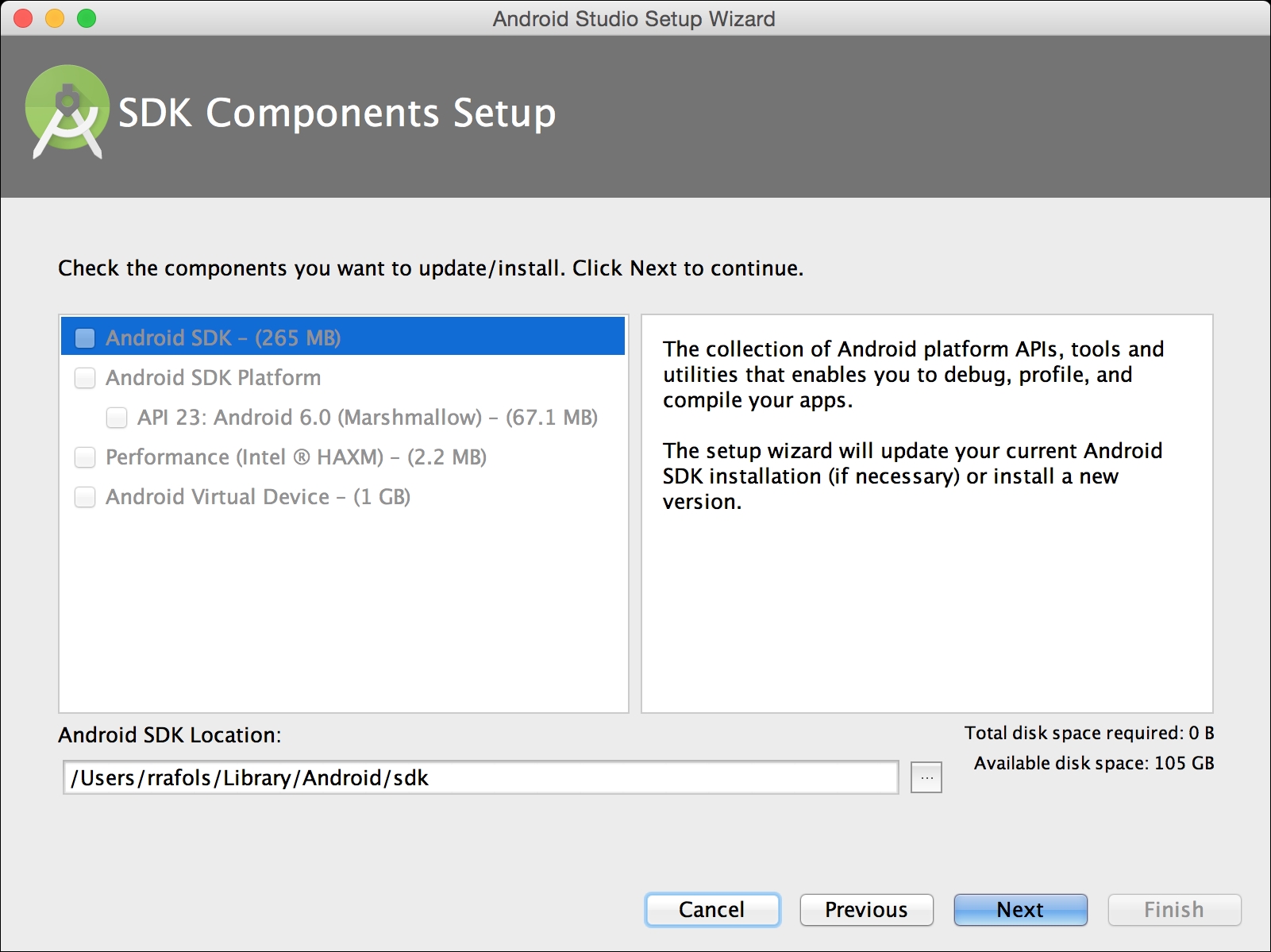Enable API 23 Android 6.0 Marshmallow checkbox
This screenshot has height=952, width=1271.
[x=117, y=418]
